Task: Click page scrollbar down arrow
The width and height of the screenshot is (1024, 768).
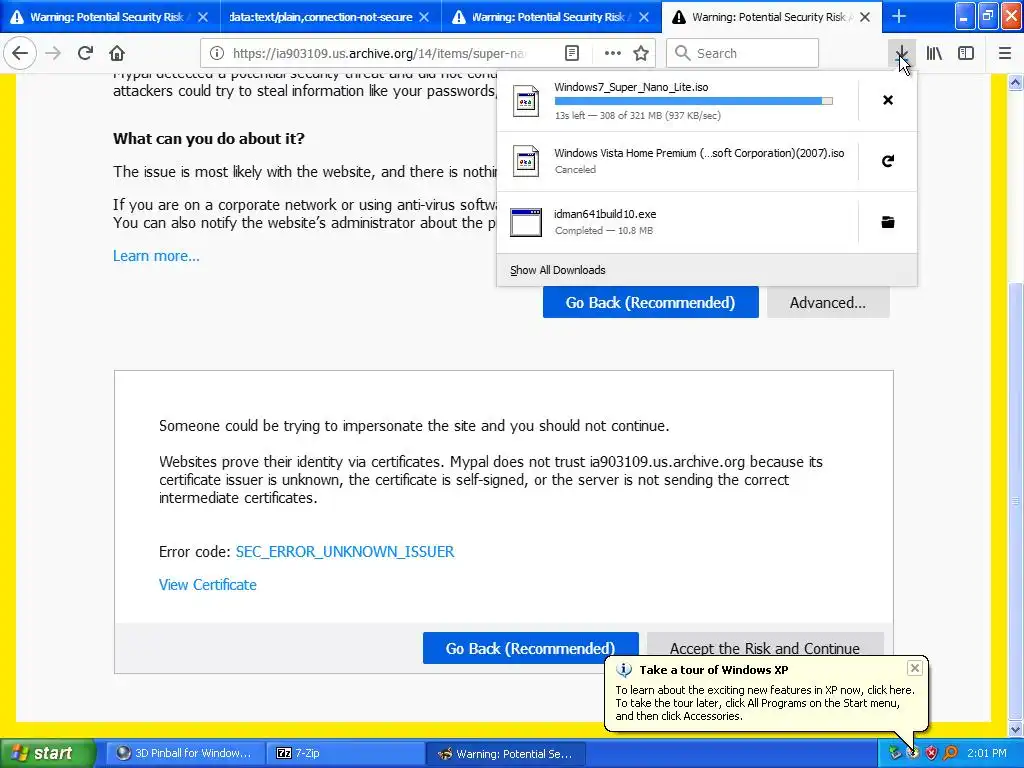Action: [1016, 728]
